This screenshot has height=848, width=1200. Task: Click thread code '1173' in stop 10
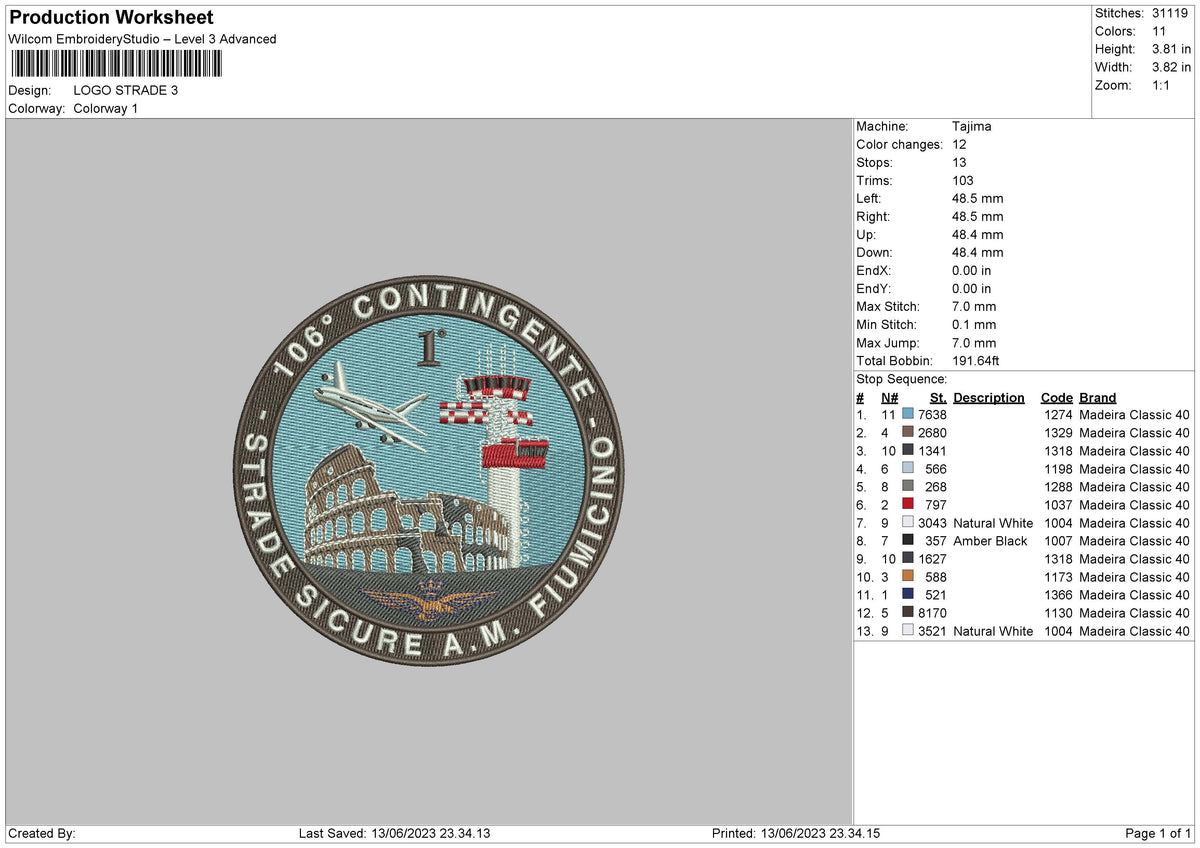pyautogui.click(x=1058, y=576)
